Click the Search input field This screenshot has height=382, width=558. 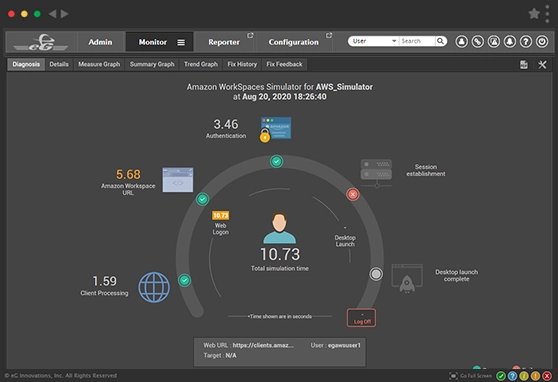click(x=417, y=41)
